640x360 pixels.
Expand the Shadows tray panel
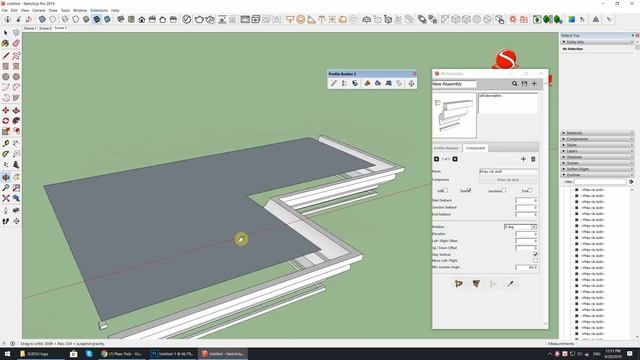point(597,157)
